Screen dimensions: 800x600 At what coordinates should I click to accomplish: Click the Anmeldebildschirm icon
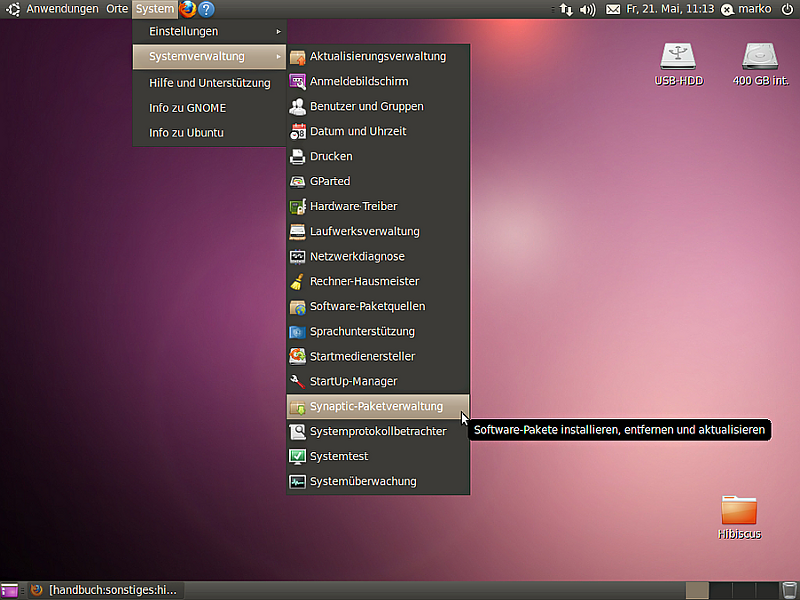click(x=297, y=82)
